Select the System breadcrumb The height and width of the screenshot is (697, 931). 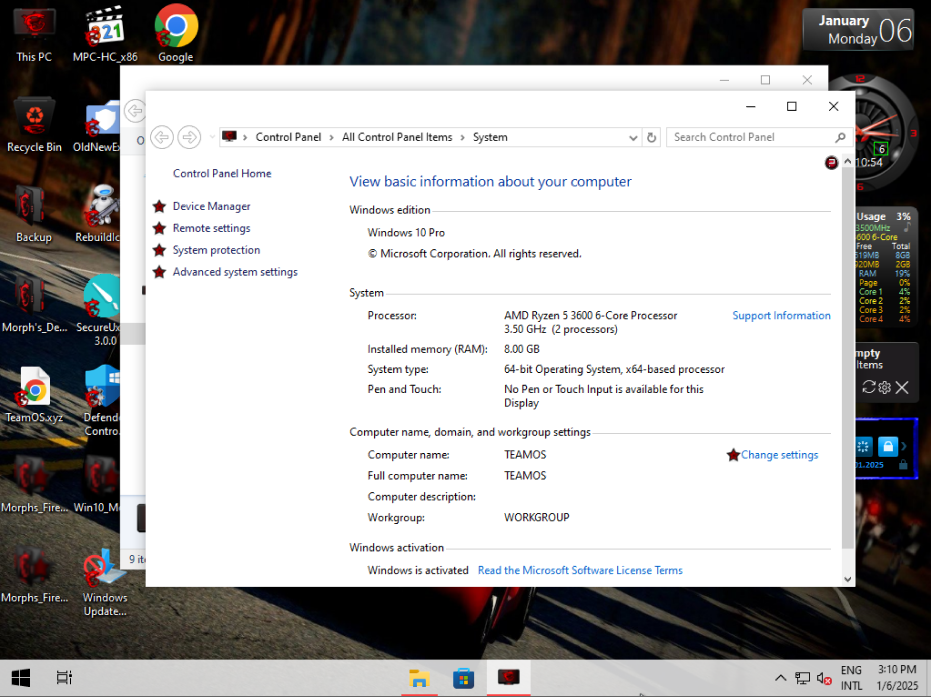490,137
